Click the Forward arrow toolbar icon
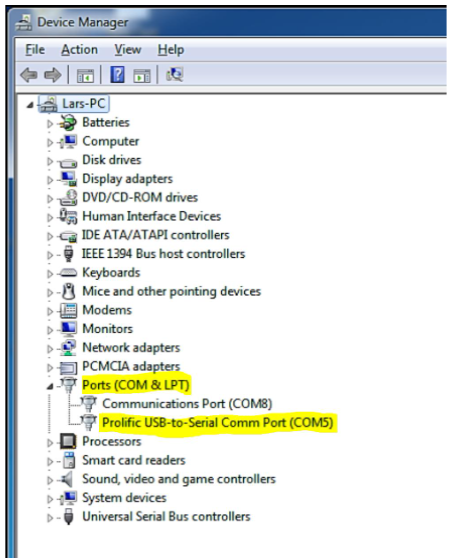The image size is (461, 558). click(53, 75)
